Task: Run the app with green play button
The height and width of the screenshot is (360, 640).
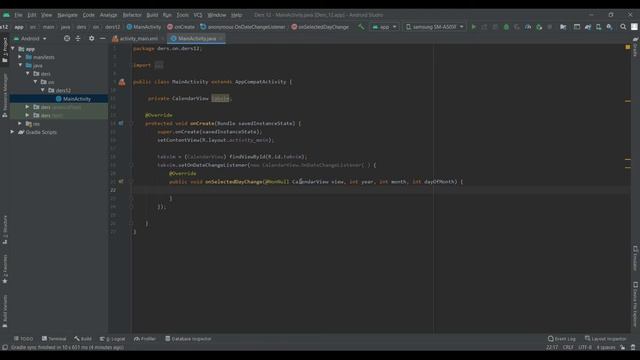Action: click(x=473, y=27)
